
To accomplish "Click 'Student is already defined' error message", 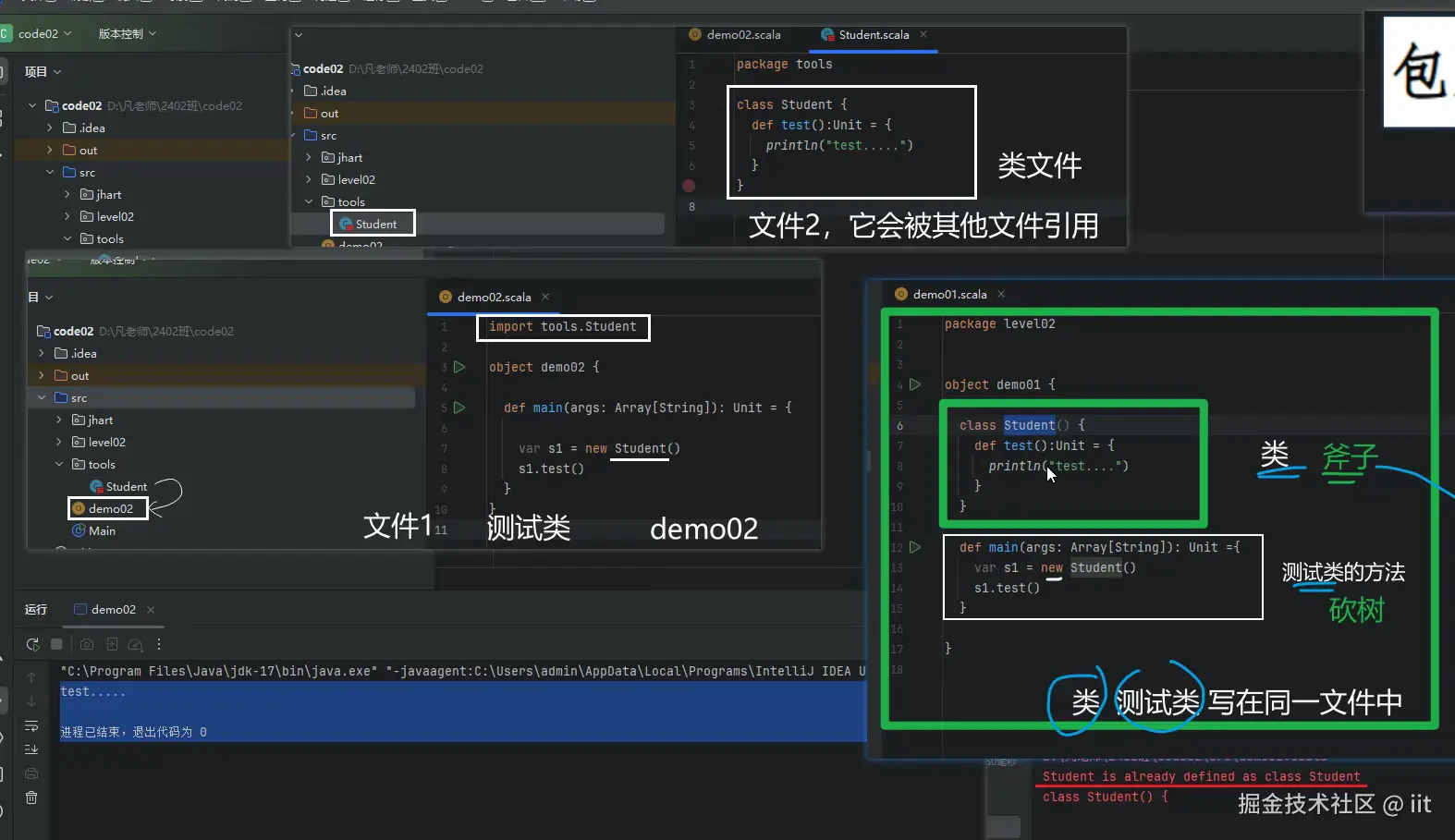I will coord(1201,776).
